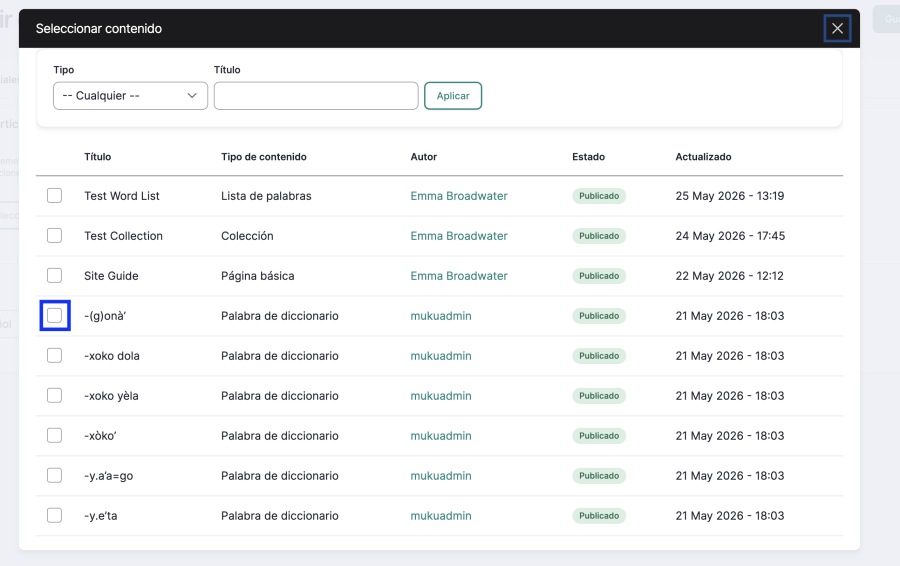This screenshot has height=566, width=900.
Task: Click Palabra de diccionario in -y.e'ta row
Action: (x=280, y=516)
